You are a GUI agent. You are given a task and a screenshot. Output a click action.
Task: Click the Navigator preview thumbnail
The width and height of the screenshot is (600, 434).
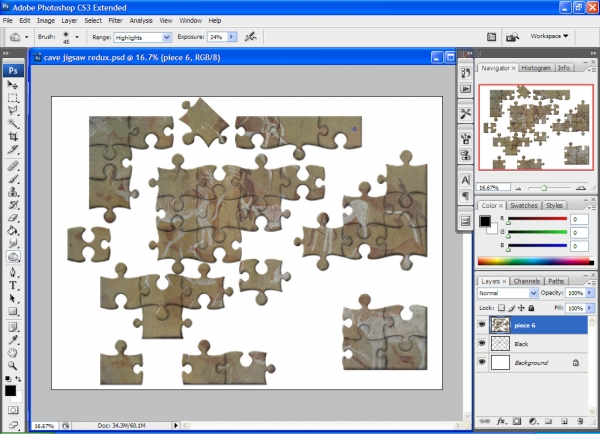536,127
